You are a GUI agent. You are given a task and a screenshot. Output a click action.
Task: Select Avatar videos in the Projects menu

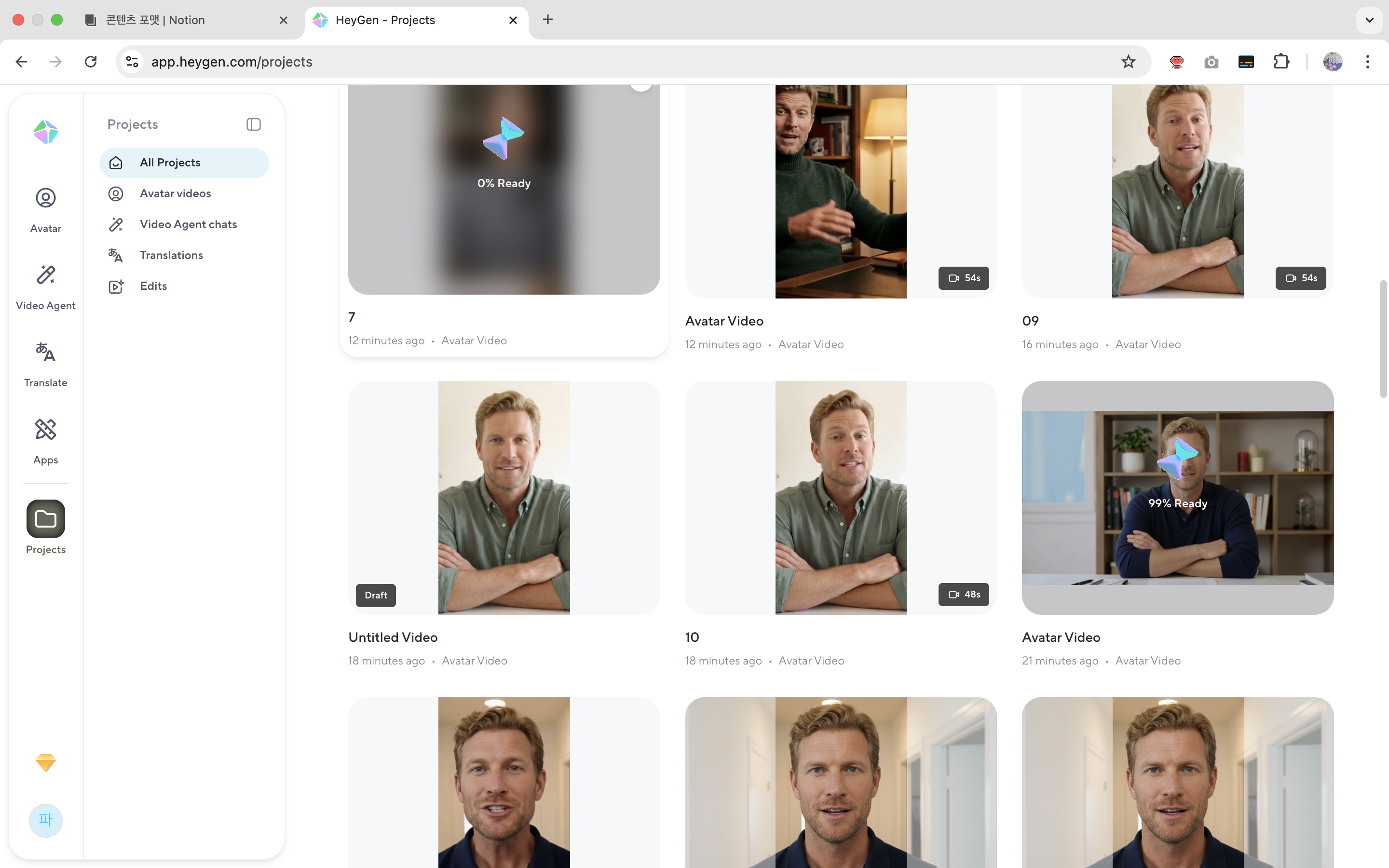click(175, 193)
